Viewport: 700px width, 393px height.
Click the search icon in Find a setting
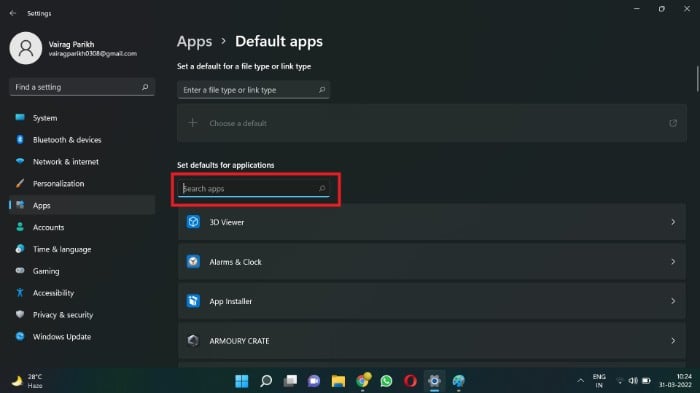145,87
